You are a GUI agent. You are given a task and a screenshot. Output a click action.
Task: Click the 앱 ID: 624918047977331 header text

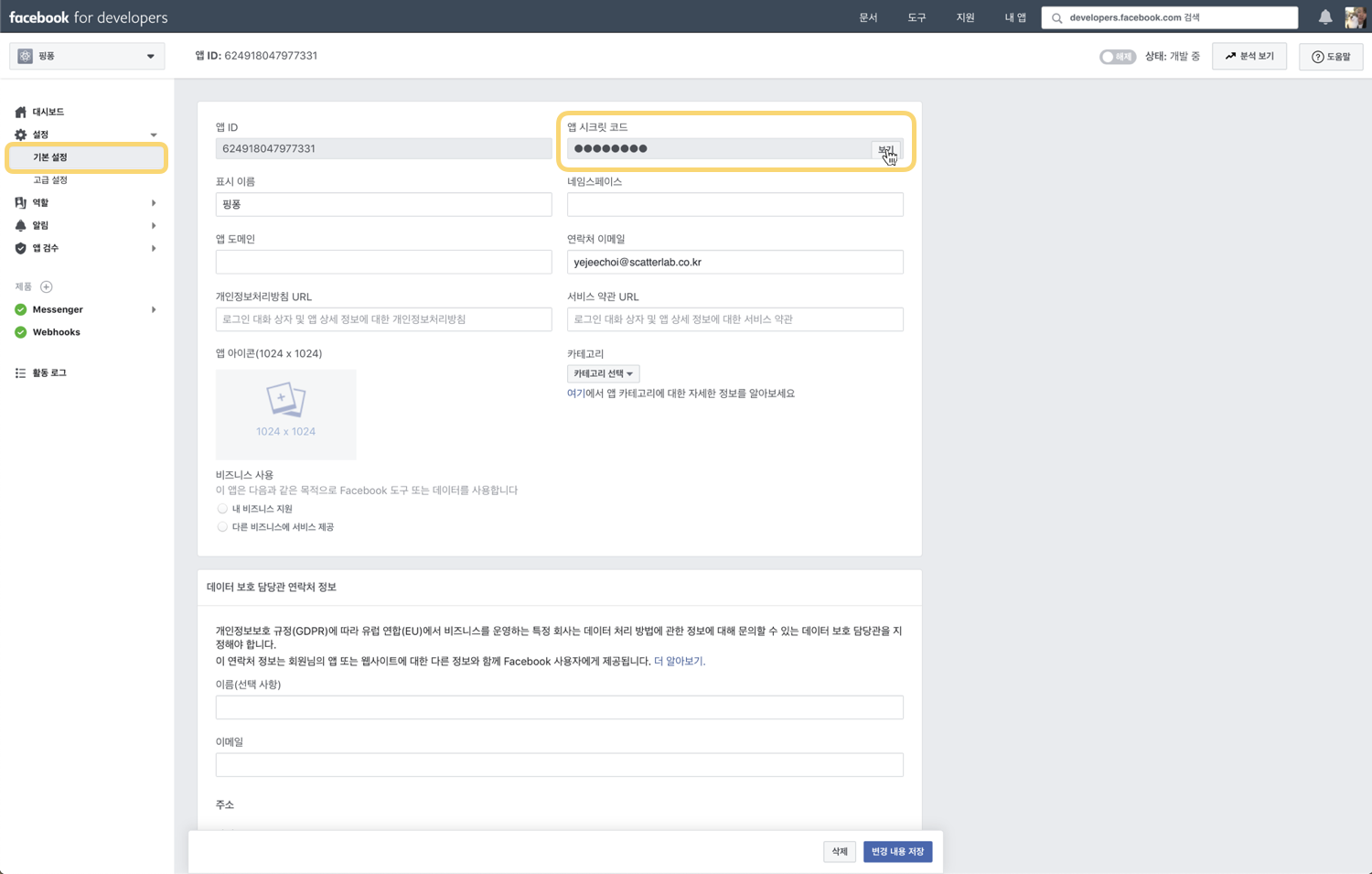(x=256, y=56)
